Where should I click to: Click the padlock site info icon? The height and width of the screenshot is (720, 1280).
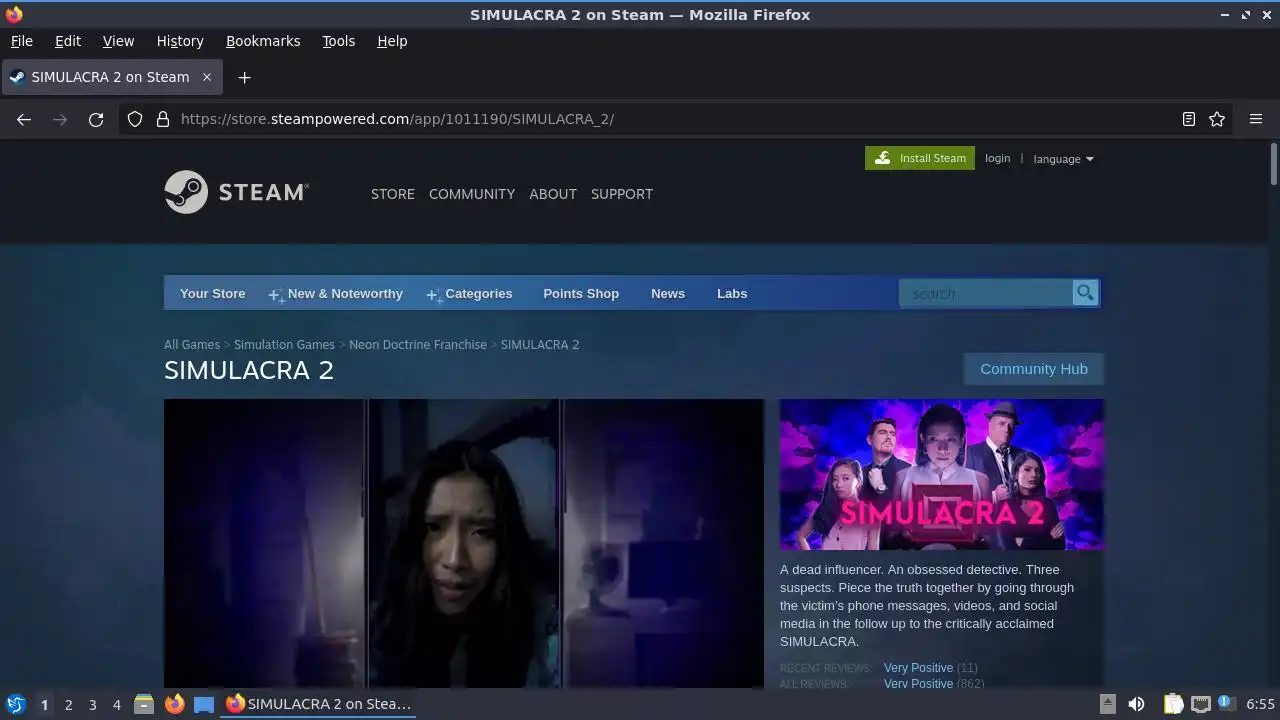pyautogui.click(x=163, y=119)
